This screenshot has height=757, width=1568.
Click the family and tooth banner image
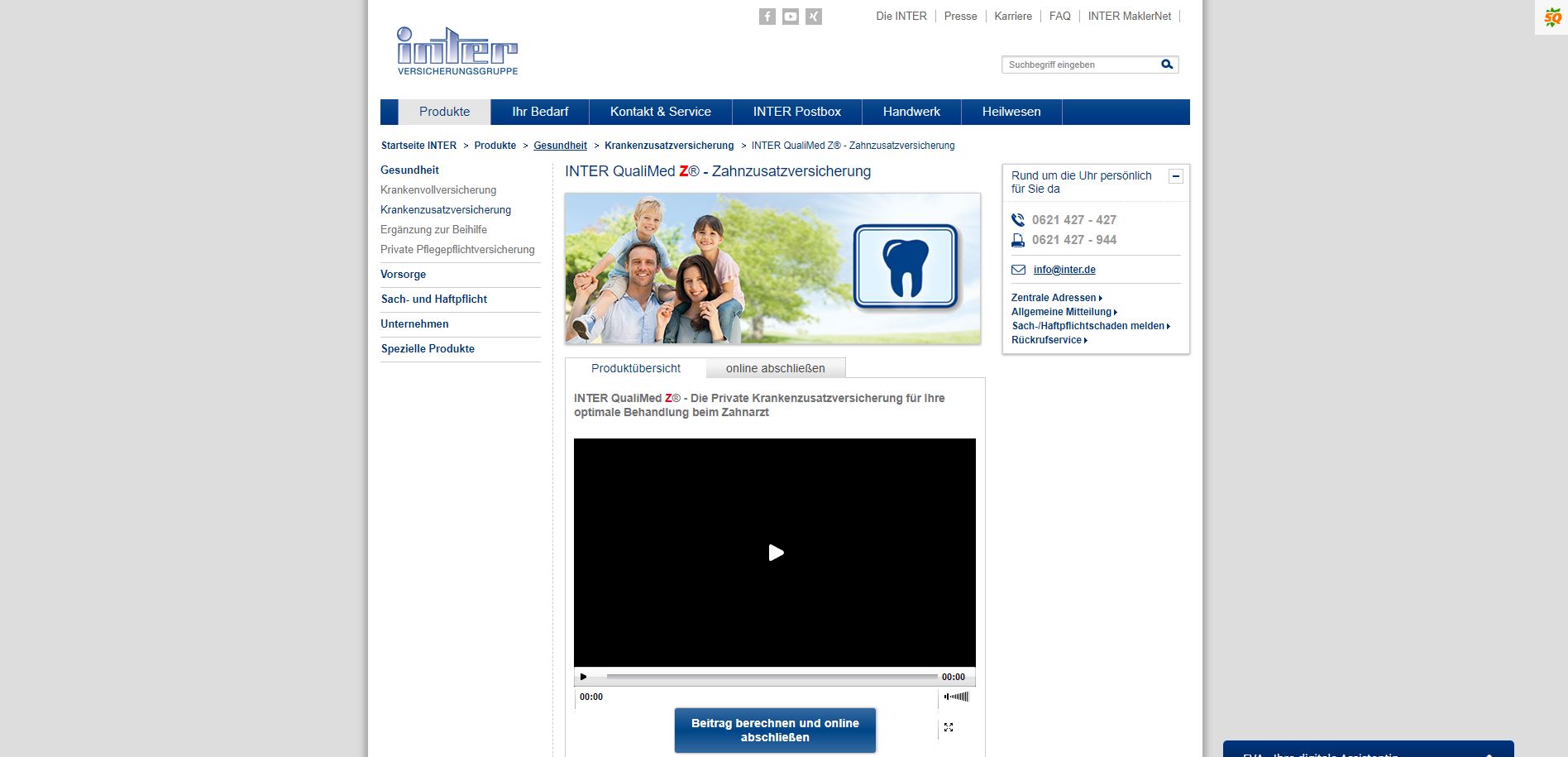pyautogui.click(x=772, y=269)
